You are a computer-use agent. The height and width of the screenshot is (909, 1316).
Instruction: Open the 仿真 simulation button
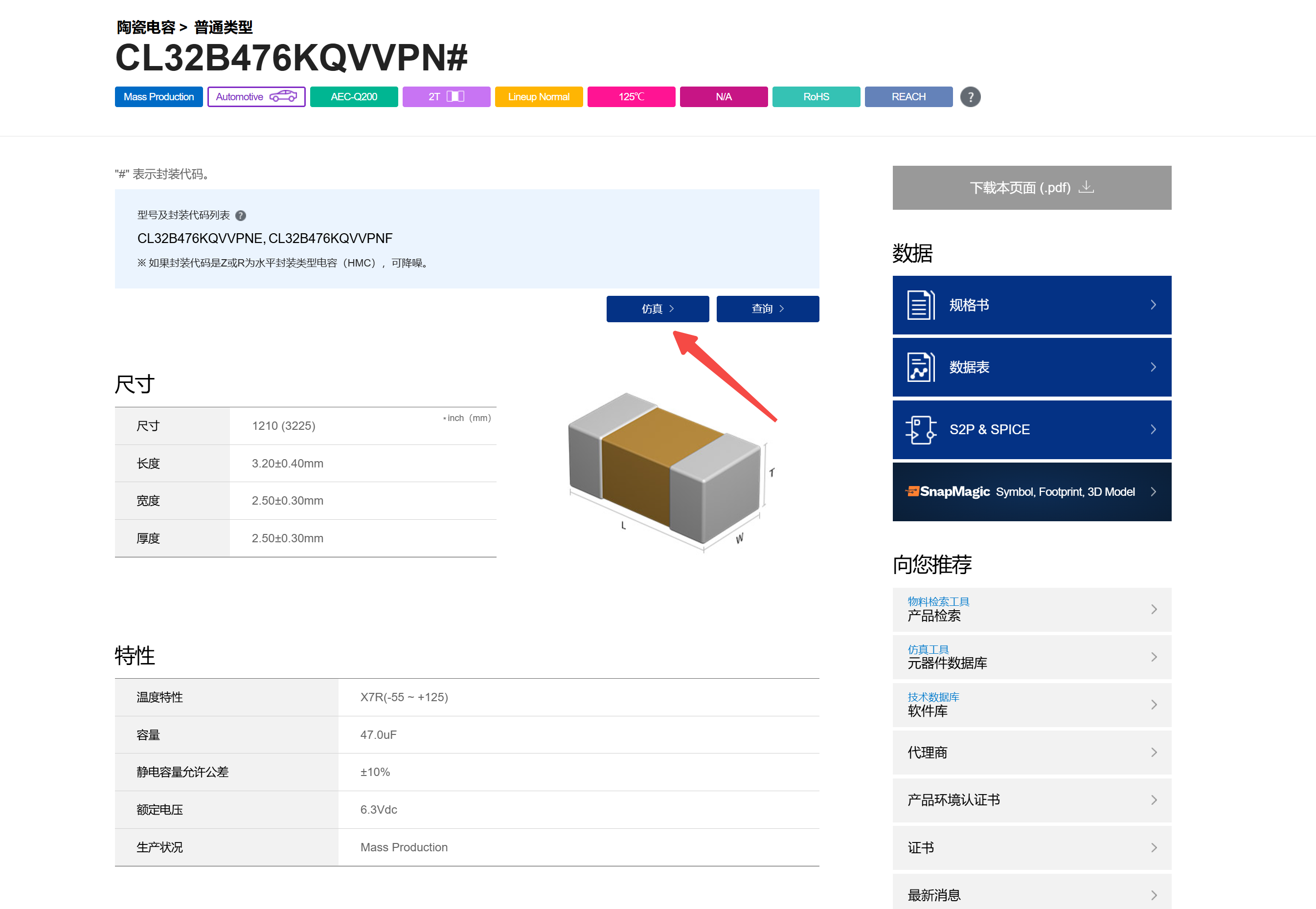(x=658, y=309)
